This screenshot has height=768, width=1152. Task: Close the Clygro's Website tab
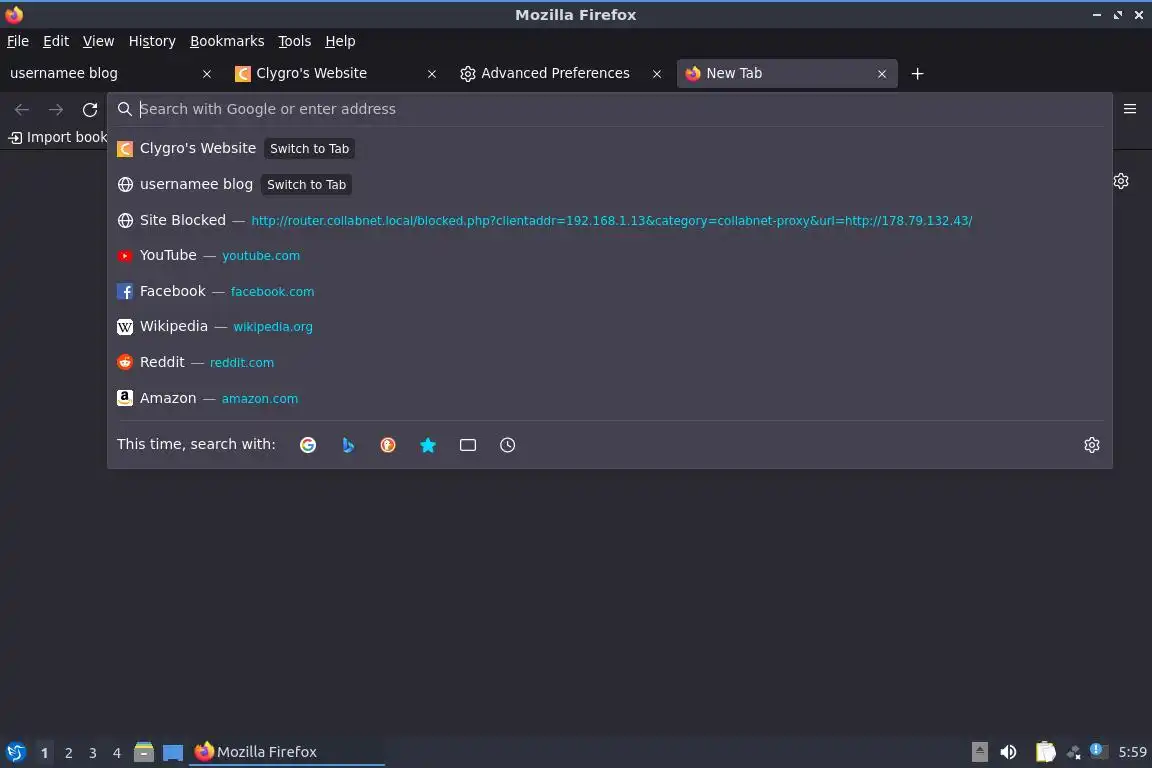click(x=432, y=73)
